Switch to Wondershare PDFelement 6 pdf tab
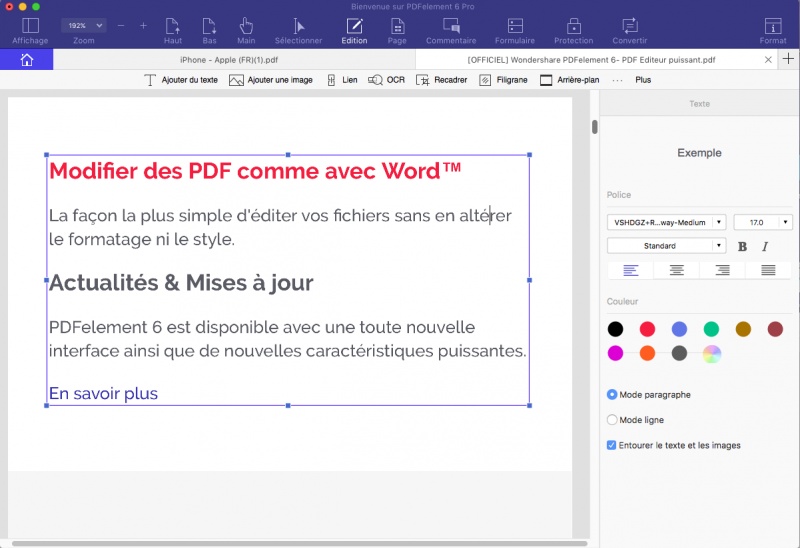800x548 pixels. coord(591,60)
